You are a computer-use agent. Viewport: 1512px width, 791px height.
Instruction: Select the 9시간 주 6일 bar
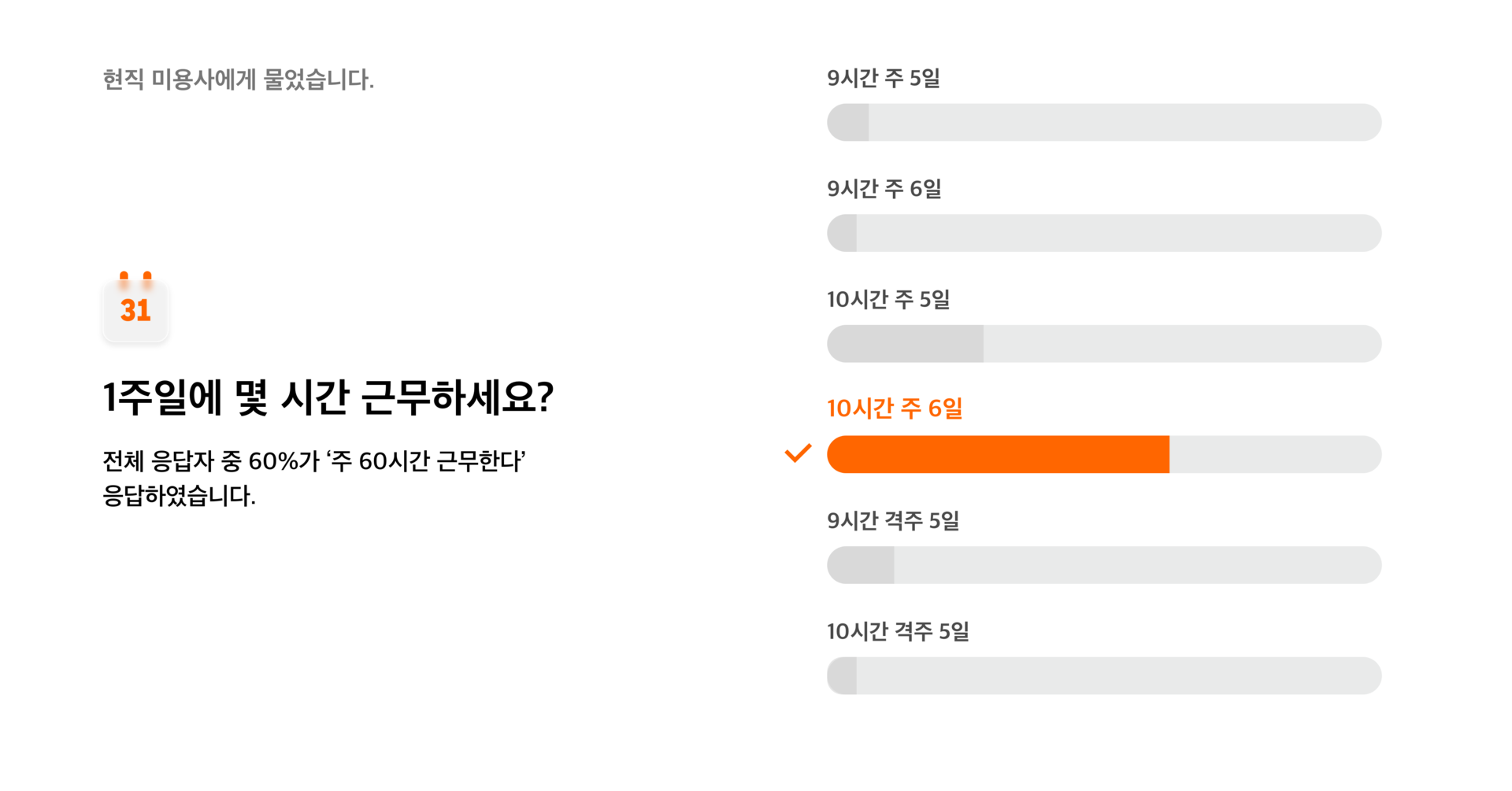coord(1104,233)
